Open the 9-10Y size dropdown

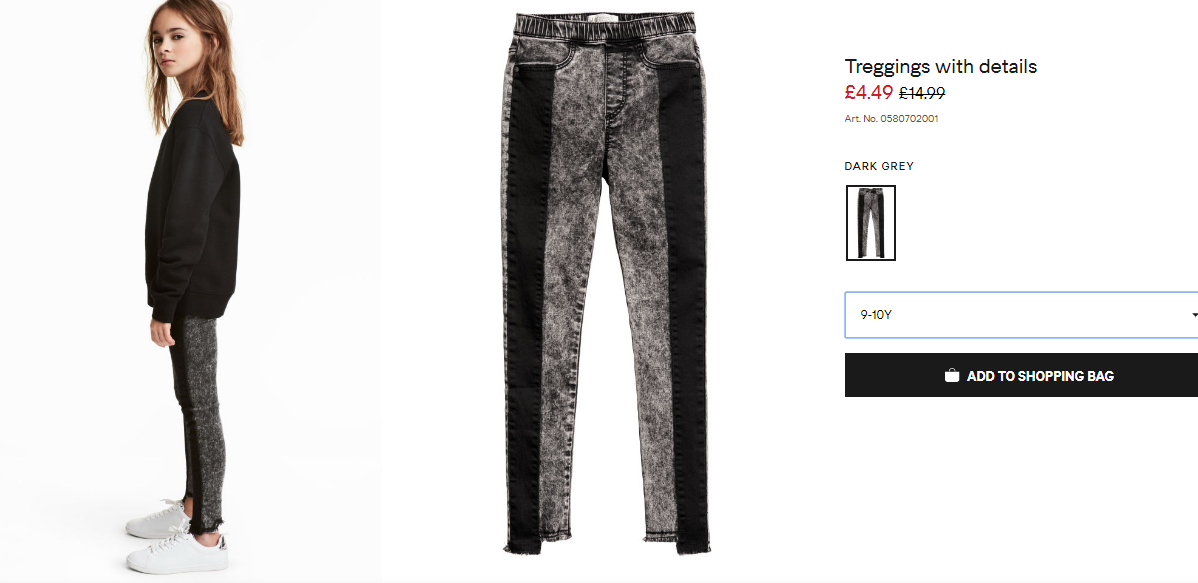[x=1022, y=315]
